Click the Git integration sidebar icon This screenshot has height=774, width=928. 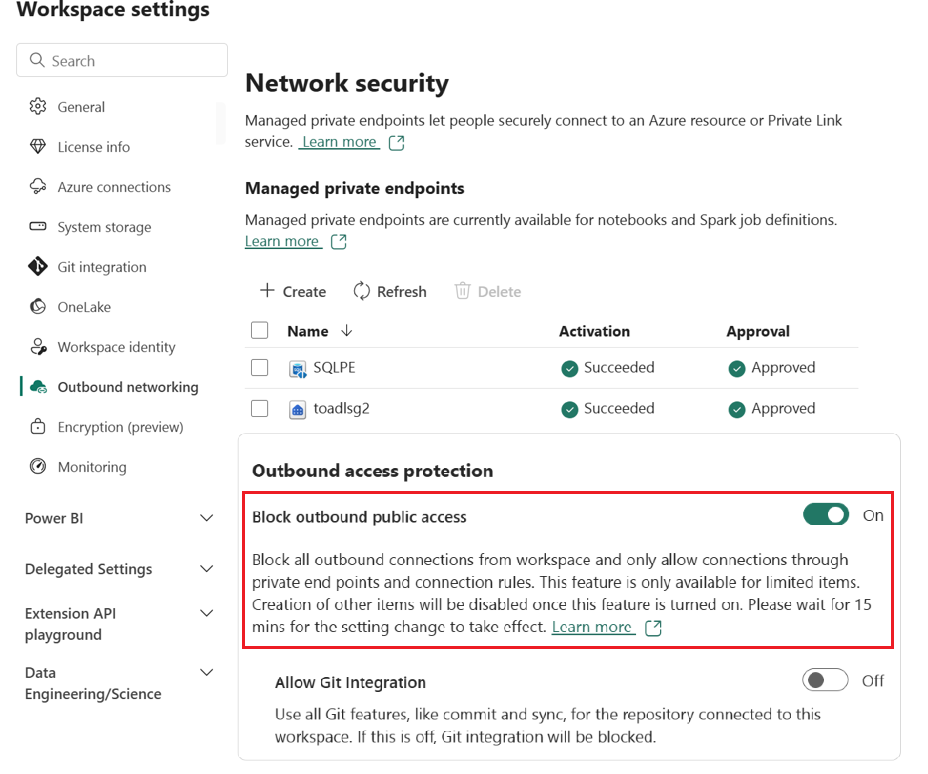[x=38, y=267]
